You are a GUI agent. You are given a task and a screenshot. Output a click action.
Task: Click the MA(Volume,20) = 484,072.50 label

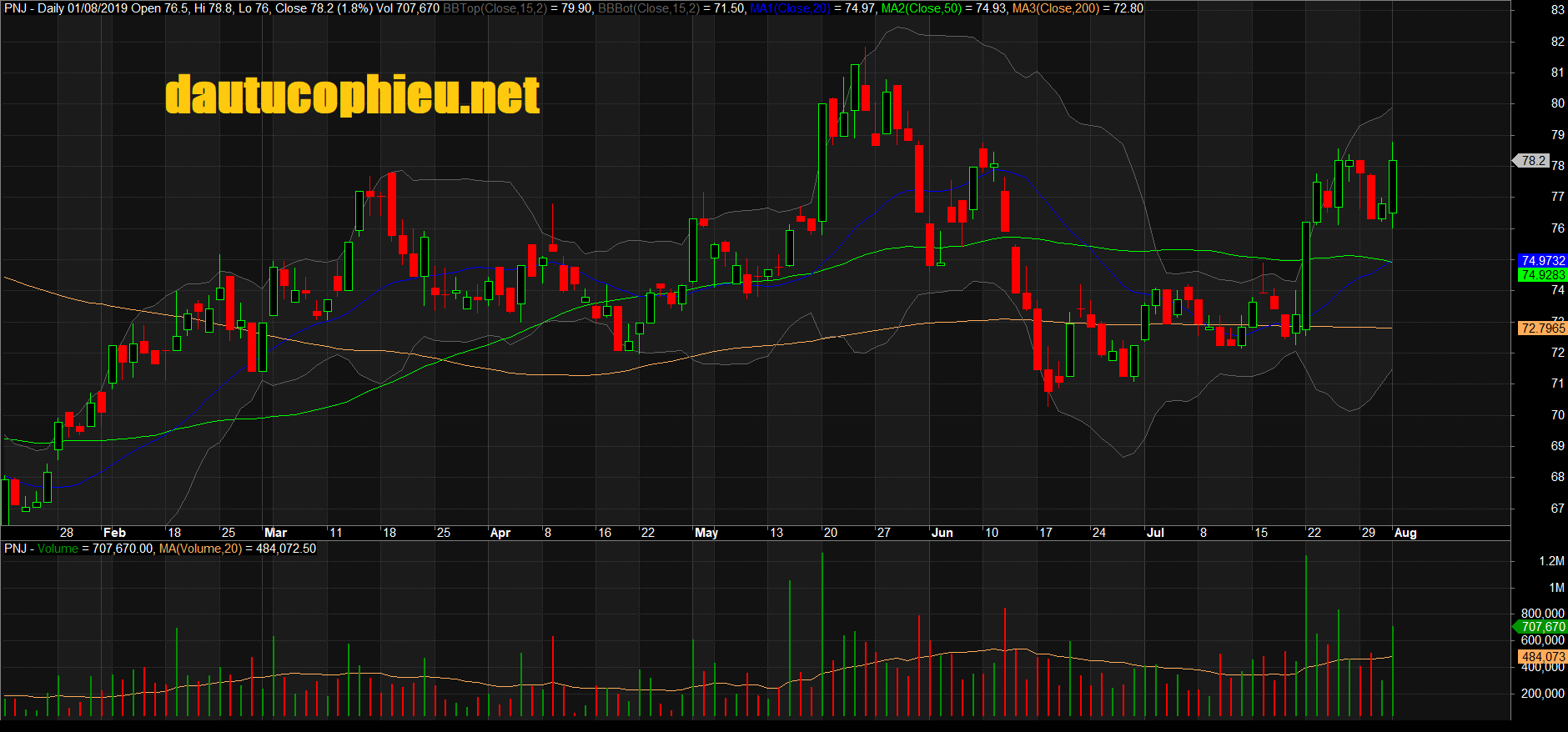point(238,549)
